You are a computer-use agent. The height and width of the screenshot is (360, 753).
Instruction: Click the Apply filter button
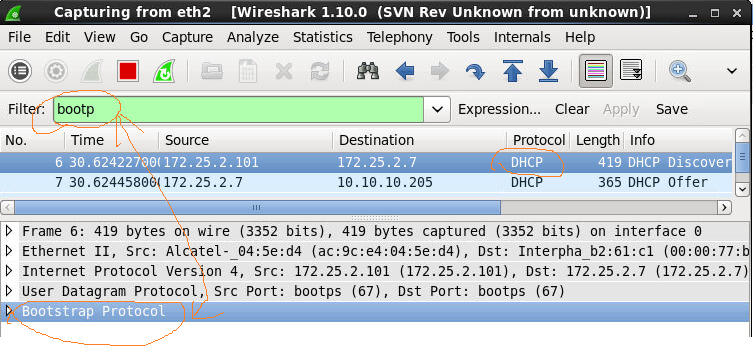pos(621,109)
